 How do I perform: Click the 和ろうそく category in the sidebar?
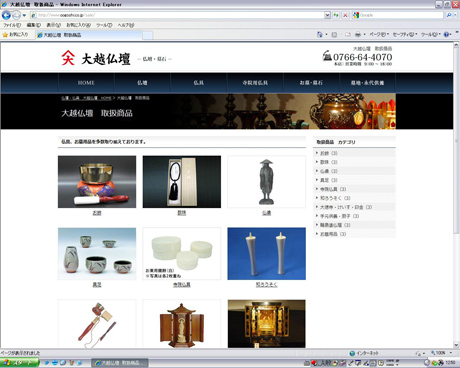354,198
